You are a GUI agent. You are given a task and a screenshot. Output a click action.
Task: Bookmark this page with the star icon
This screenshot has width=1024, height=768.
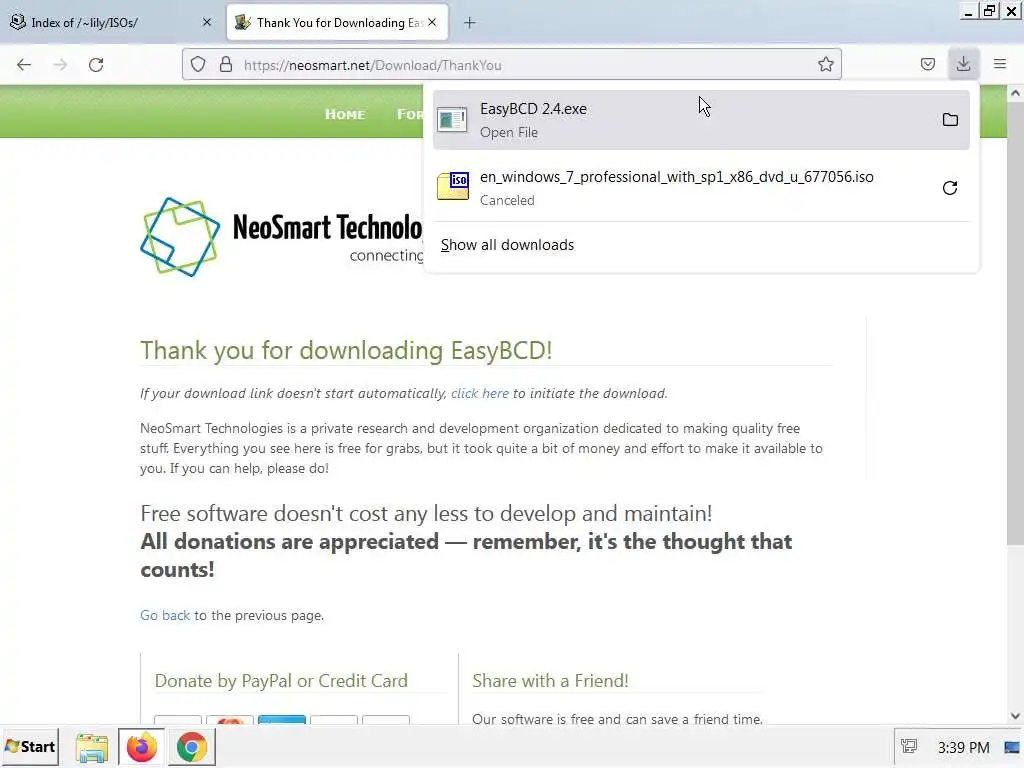coord(825,65)
